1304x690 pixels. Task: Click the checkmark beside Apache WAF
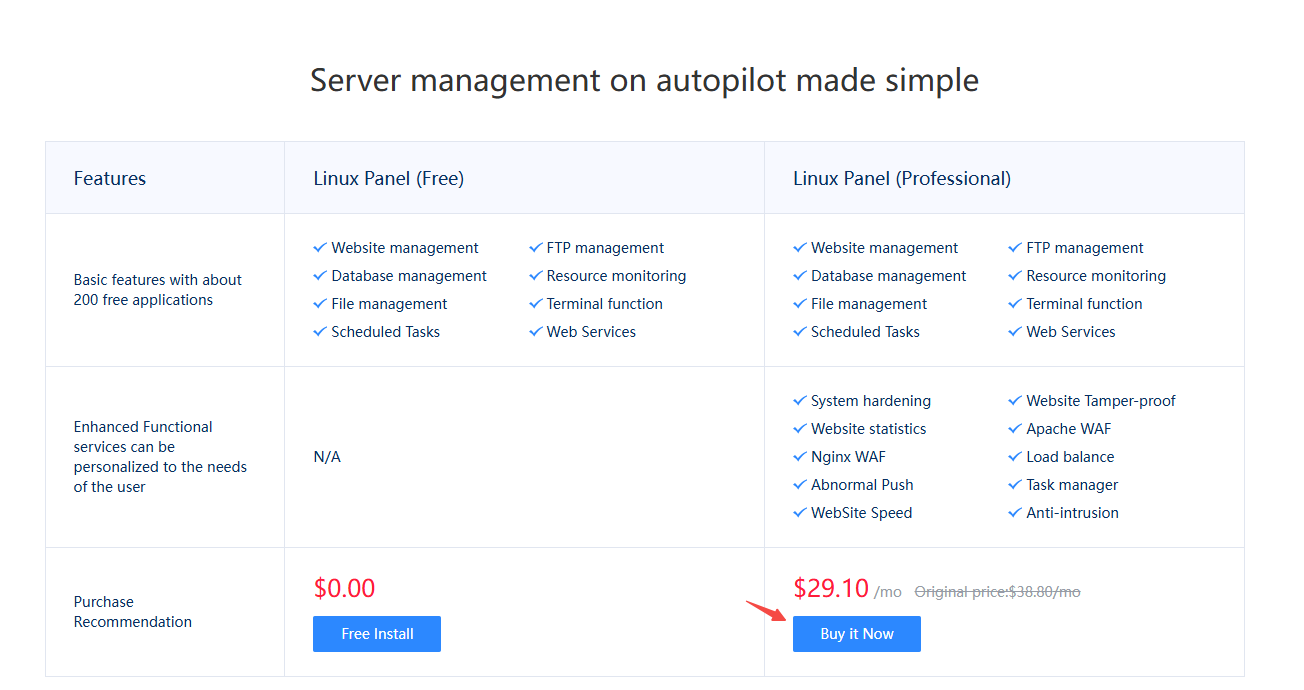pos(1015,429)
